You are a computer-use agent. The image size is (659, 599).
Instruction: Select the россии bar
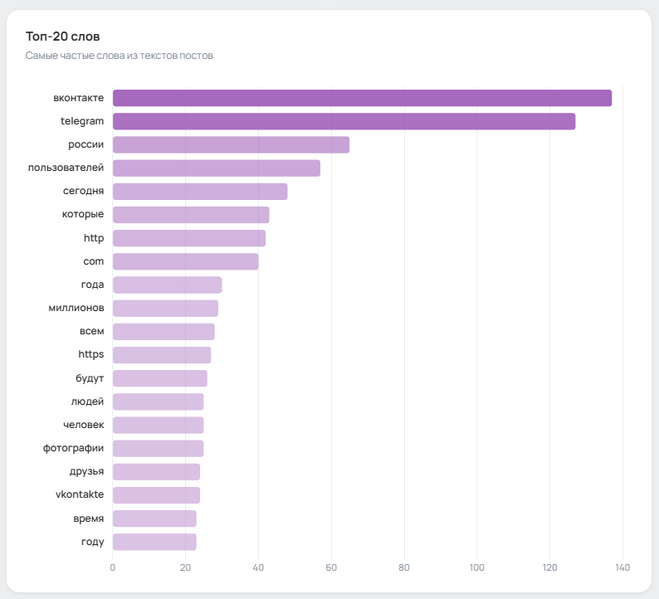(x=230, y=145)
